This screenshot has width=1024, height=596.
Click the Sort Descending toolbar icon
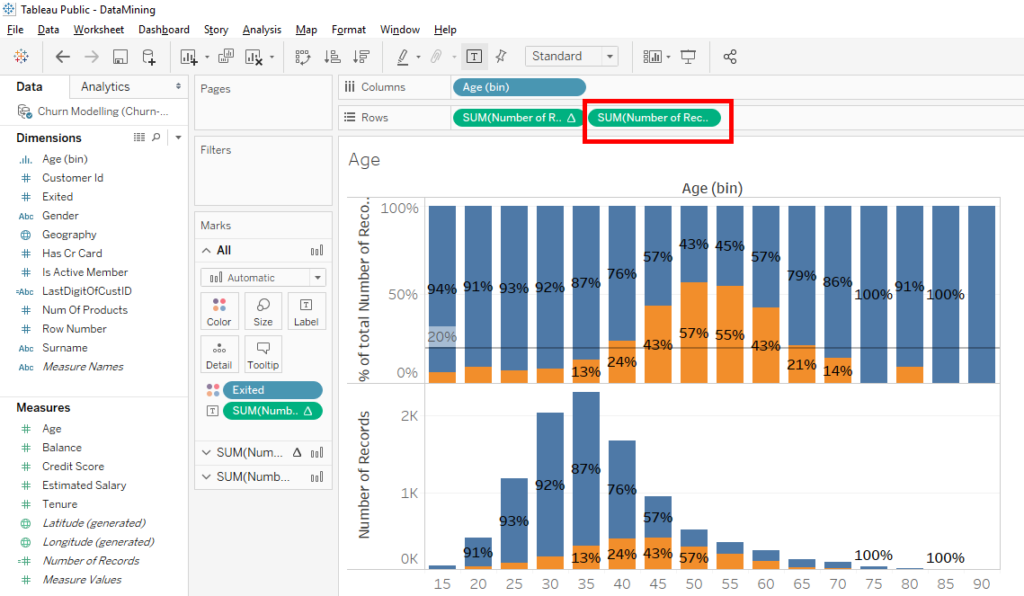(362, 57)
